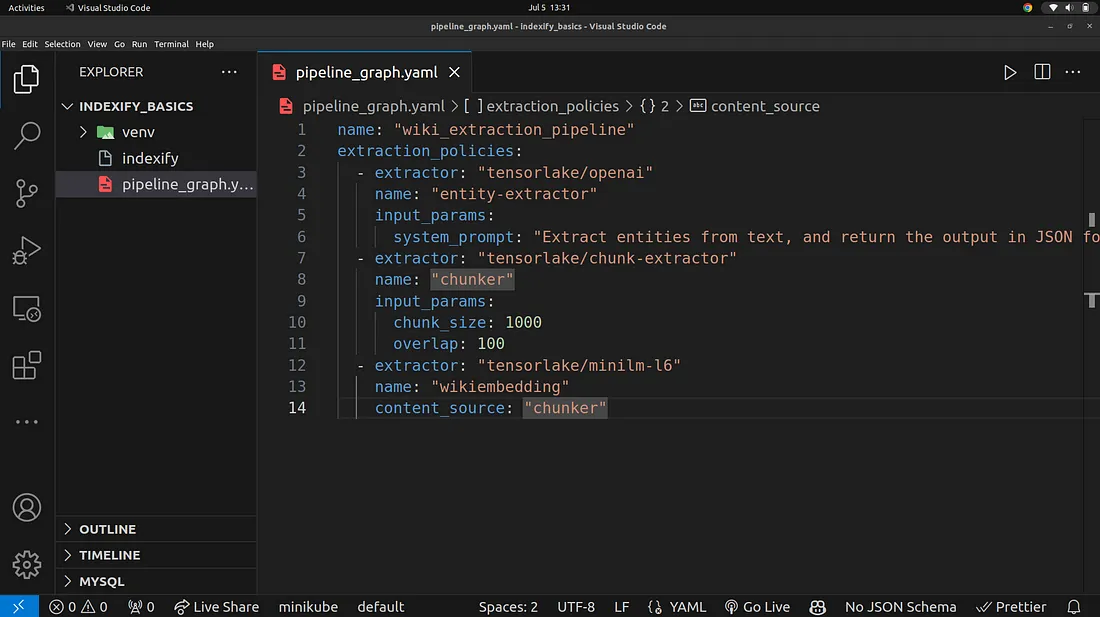
Task: Change indentation via Spaces: 2
Action: pos(508,606)
